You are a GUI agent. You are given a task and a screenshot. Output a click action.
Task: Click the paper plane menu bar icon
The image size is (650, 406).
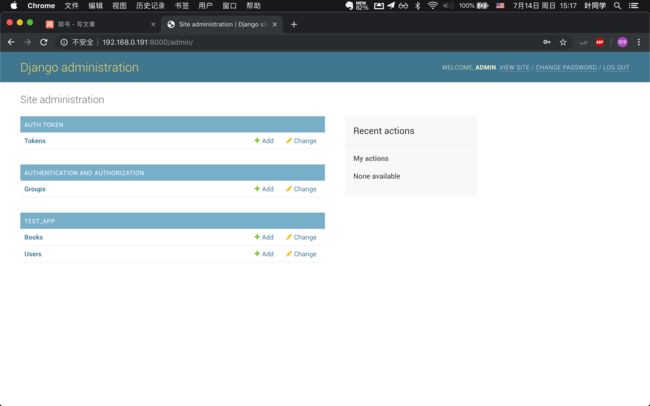click(x=391, y=6)
